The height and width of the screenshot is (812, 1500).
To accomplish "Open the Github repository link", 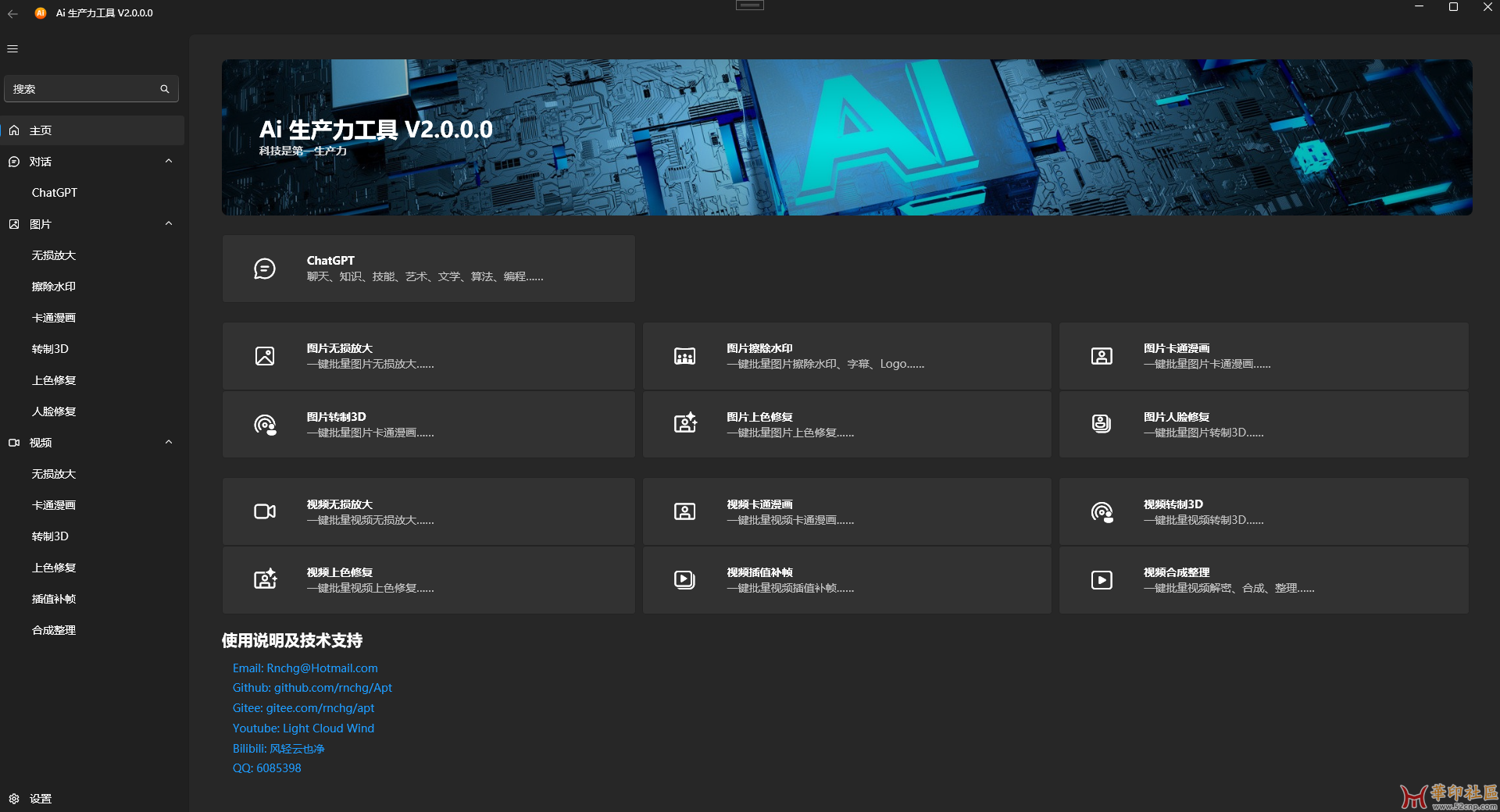I will tap(312, 688).
